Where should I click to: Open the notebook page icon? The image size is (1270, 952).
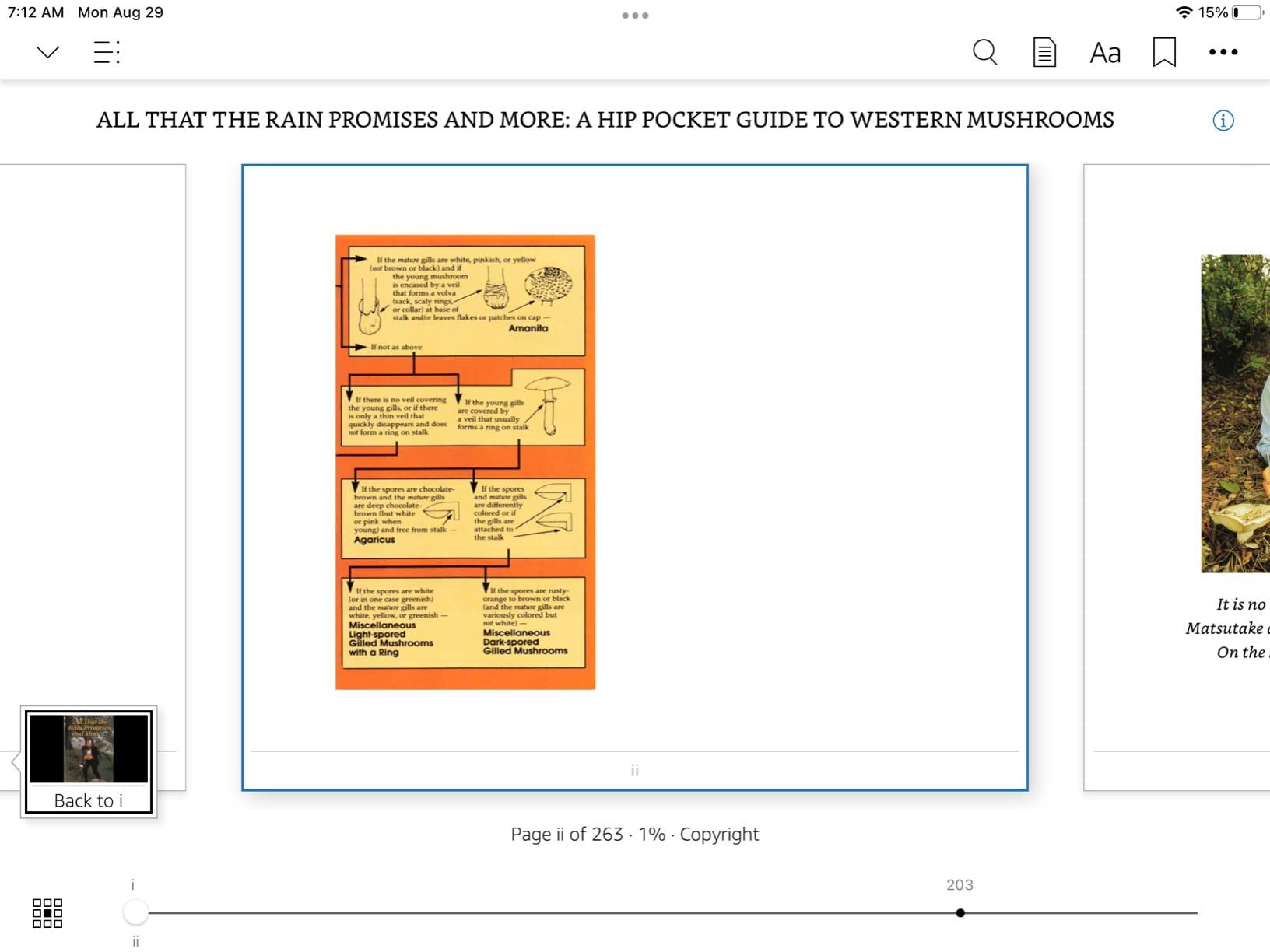[1044, 52]
